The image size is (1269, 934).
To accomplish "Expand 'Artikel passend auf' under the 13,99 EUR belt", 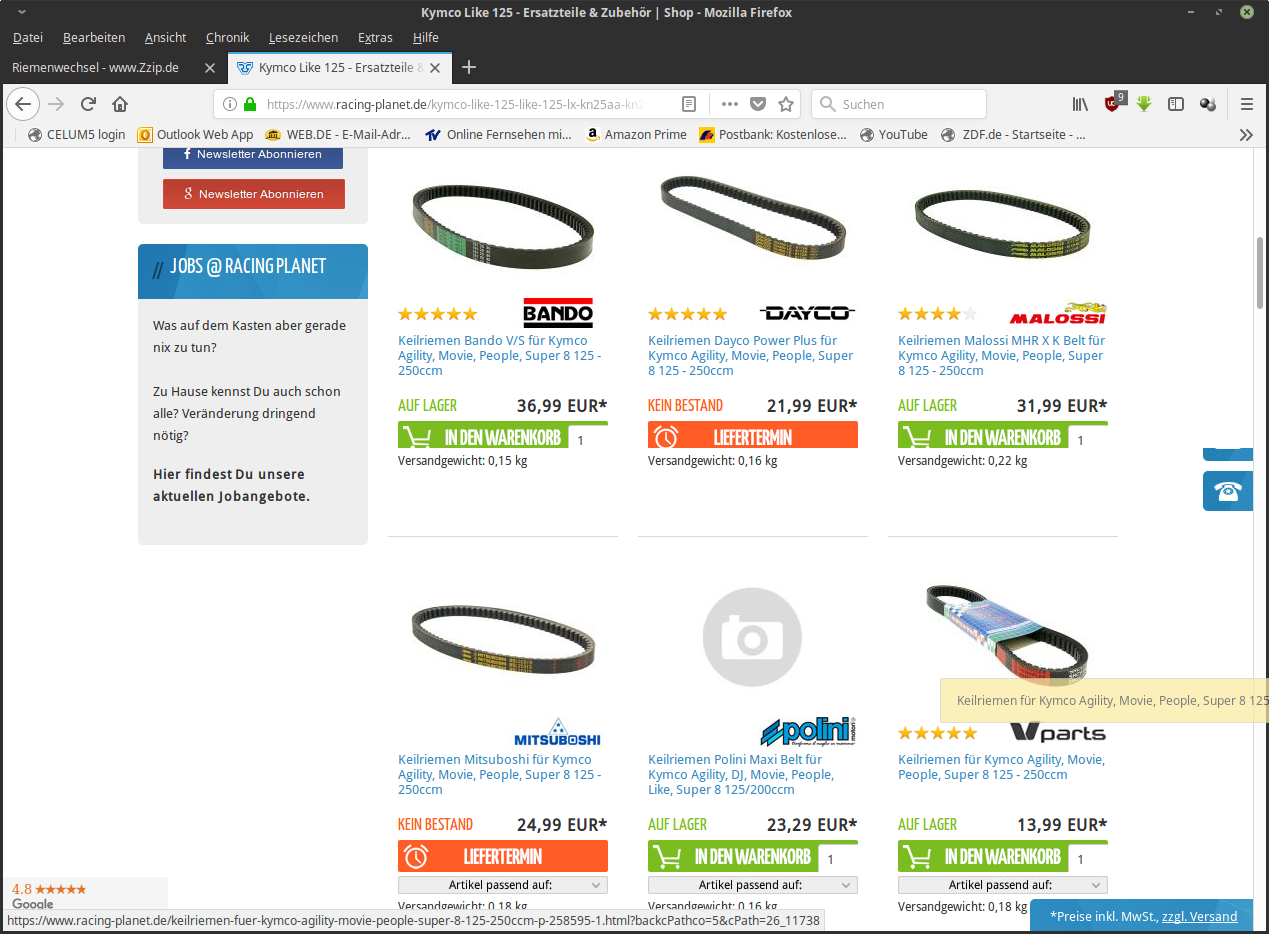I will tap(1003, 885).
